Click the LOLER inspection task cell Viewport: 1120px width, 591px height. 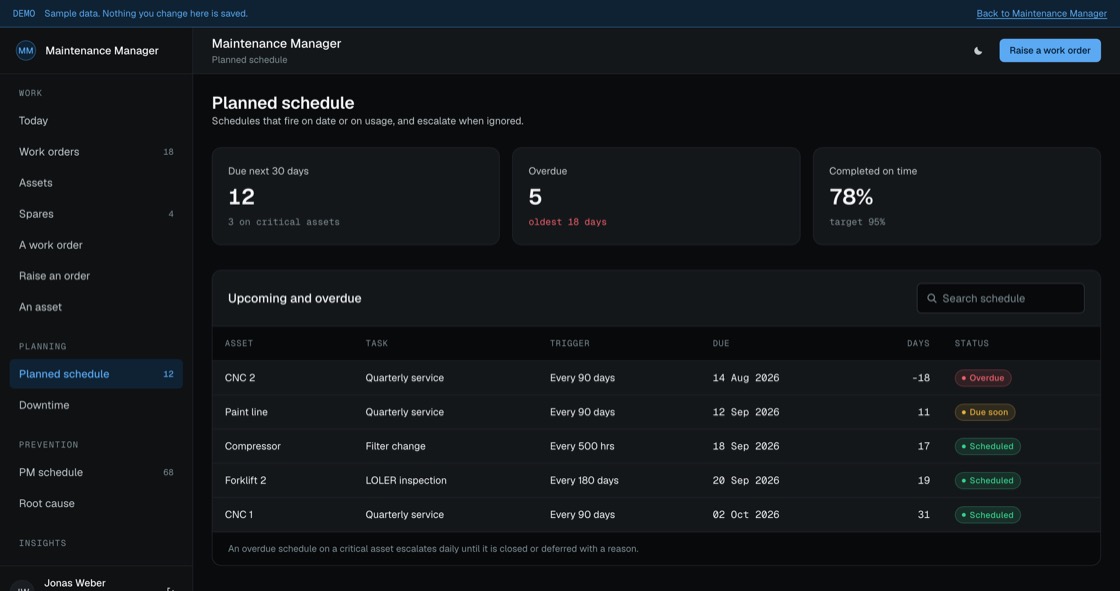(406, 481)
